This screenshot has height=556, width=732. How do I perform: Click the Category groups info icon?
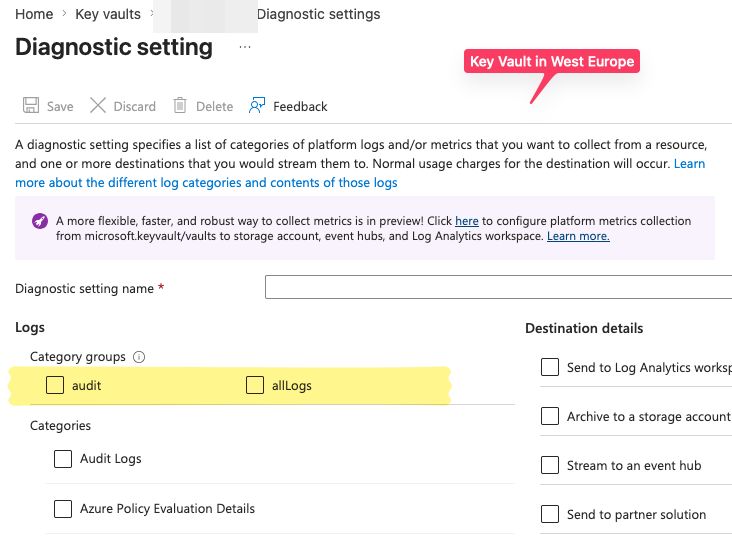coord(139,357)
